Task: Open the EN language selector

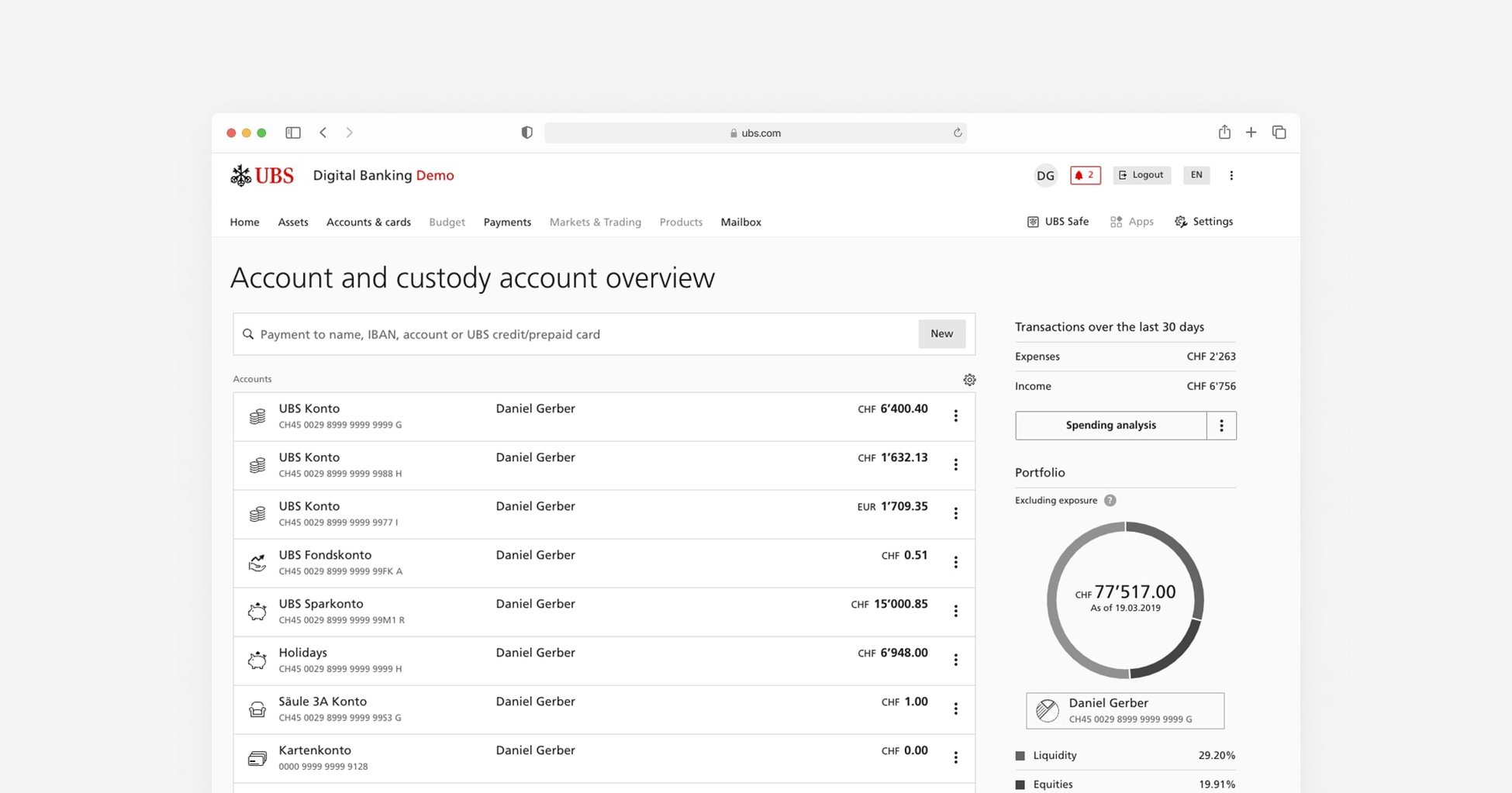Action: [1196, 175]
